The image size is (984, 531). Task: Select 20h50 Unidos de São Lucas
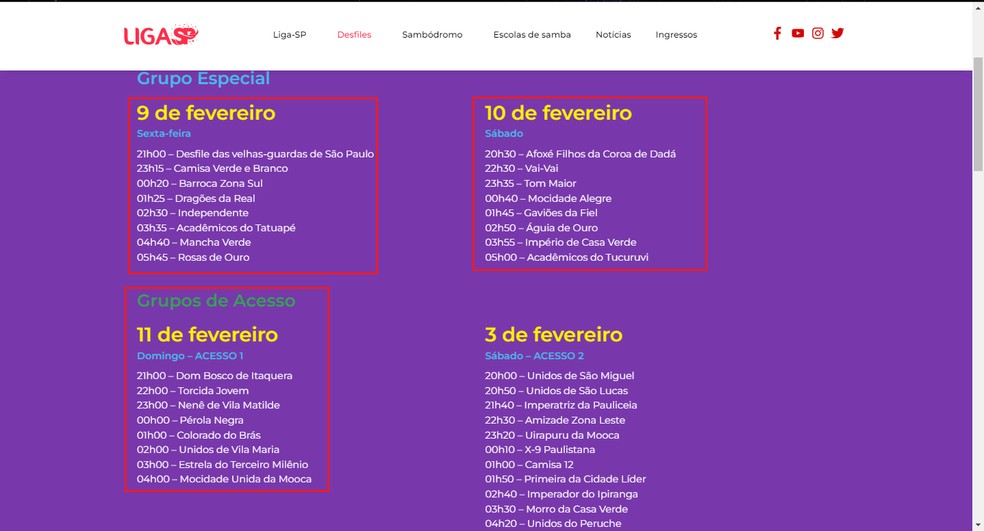(x=556, y=390)
